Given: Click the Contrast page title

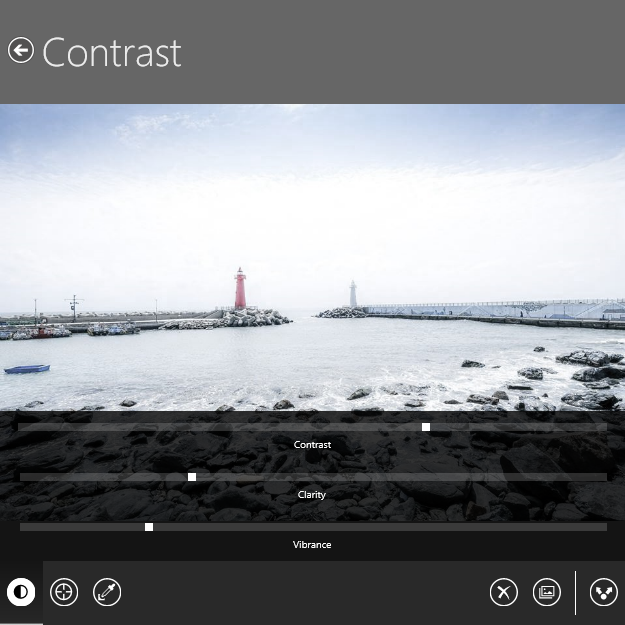Looking at the screenshot, I should [112, 52].
